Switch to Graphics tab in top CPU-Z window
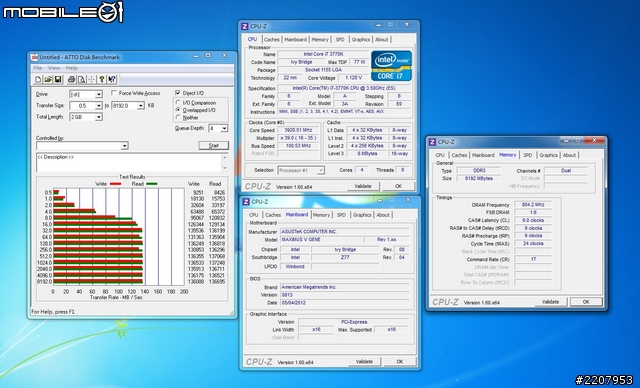Screen dimensions: 640x388 point(361,40)
